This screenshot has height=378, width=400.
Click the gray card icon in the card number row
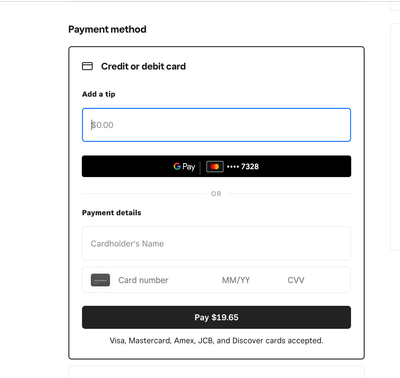pos(100,280)
